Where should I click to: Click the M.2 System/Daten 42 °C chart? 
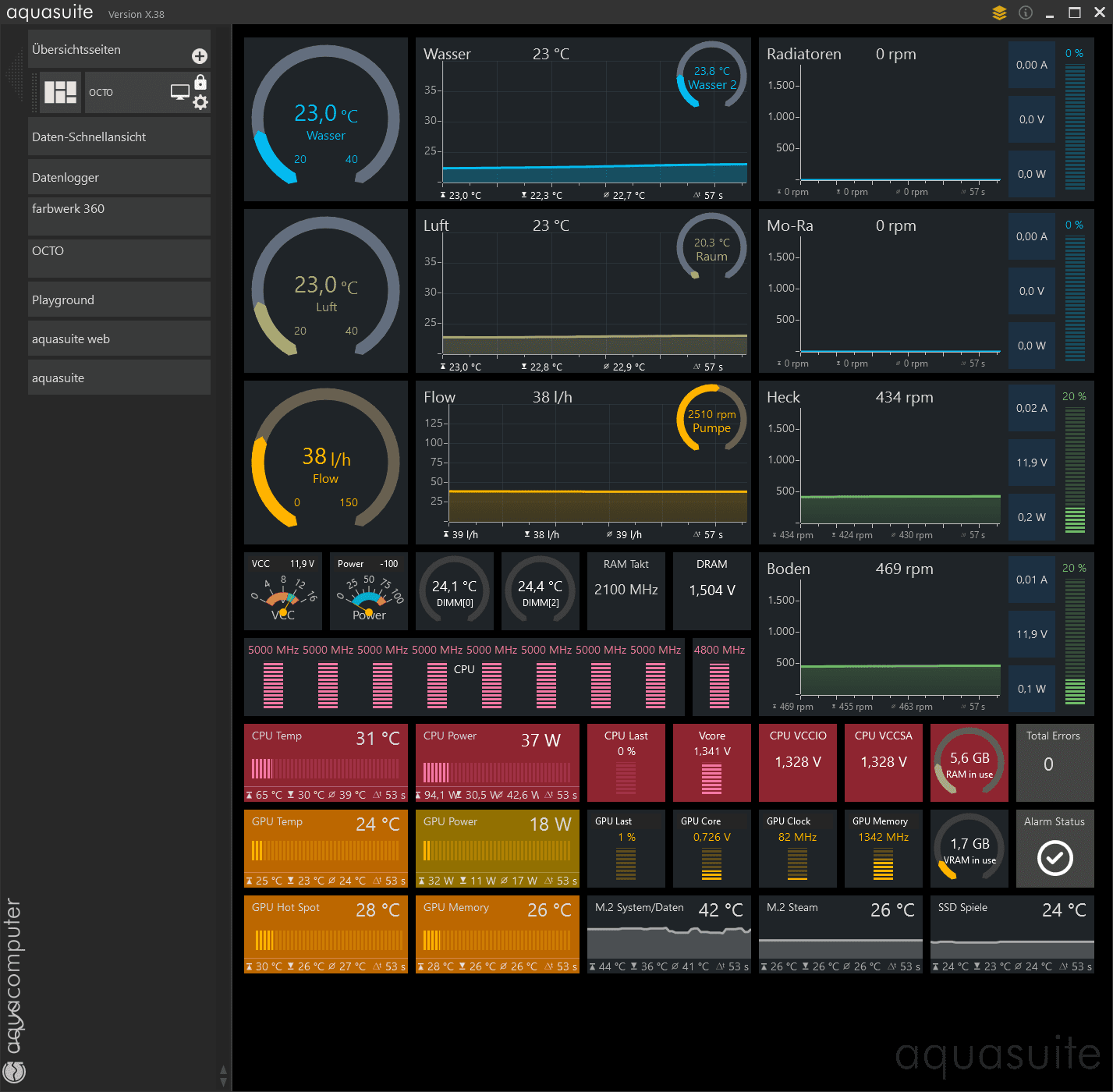[x=669, y=934]
